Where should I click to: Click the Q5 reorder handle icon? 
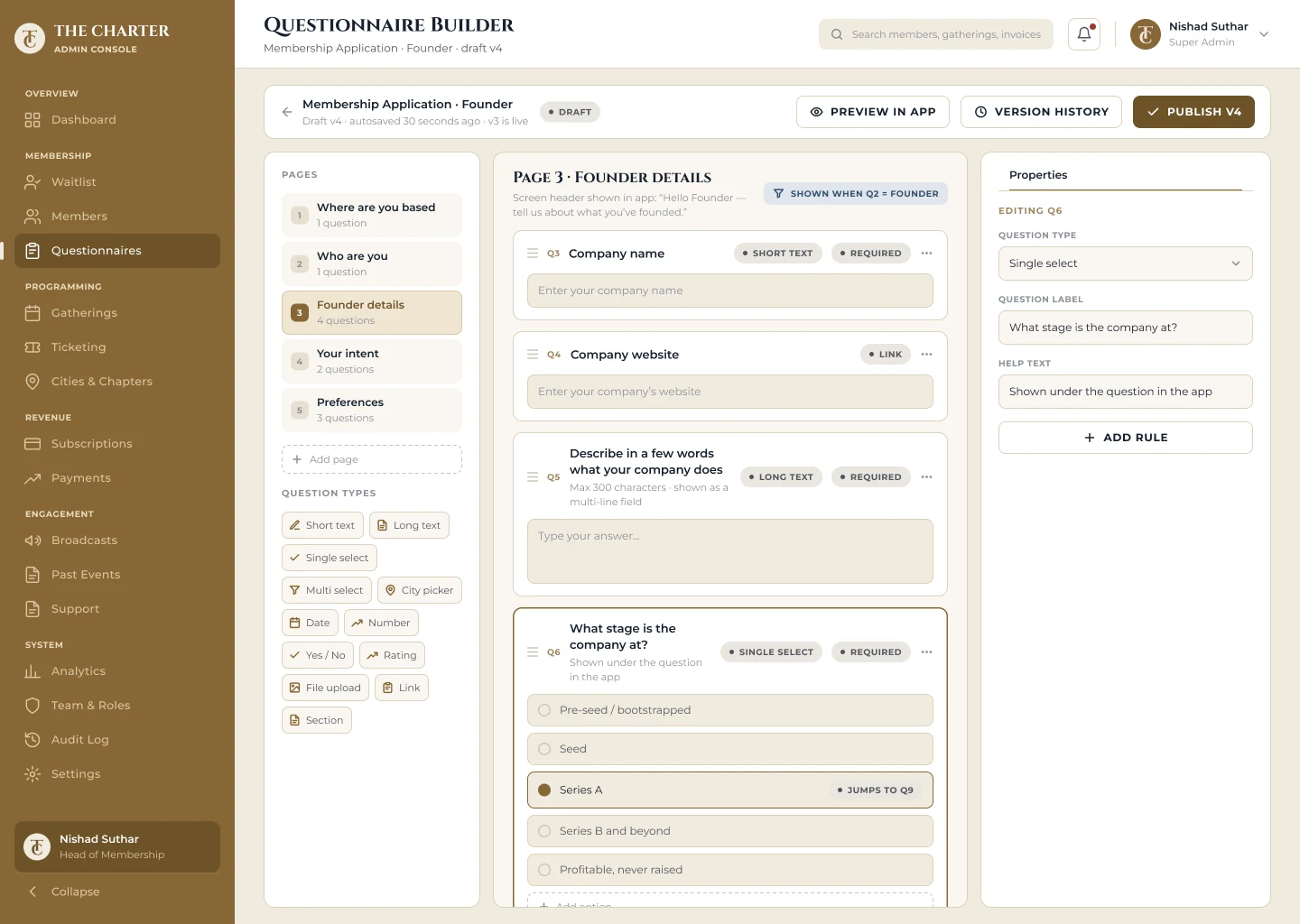533,477
